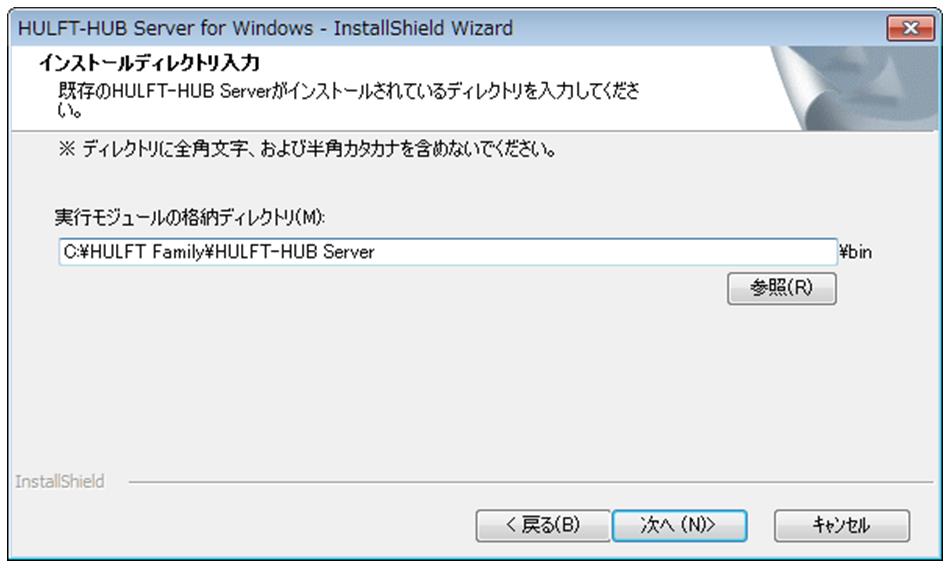The width and height of the screenshot is (950, 568).
Task: Focus the 実行モジュールの格納ディレクトリ path field
Action: [448, 252]
